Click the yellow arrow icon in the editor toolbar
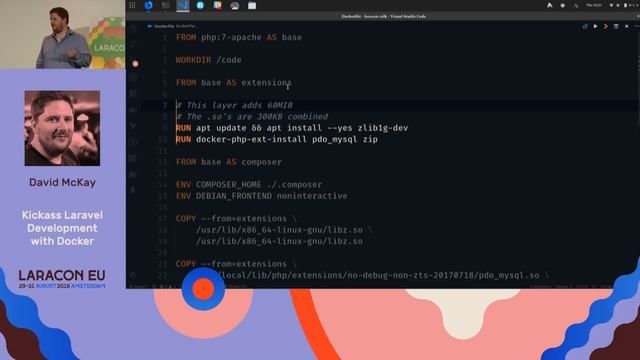The width and height of the screenshot is (640, 360). point(606,26)
